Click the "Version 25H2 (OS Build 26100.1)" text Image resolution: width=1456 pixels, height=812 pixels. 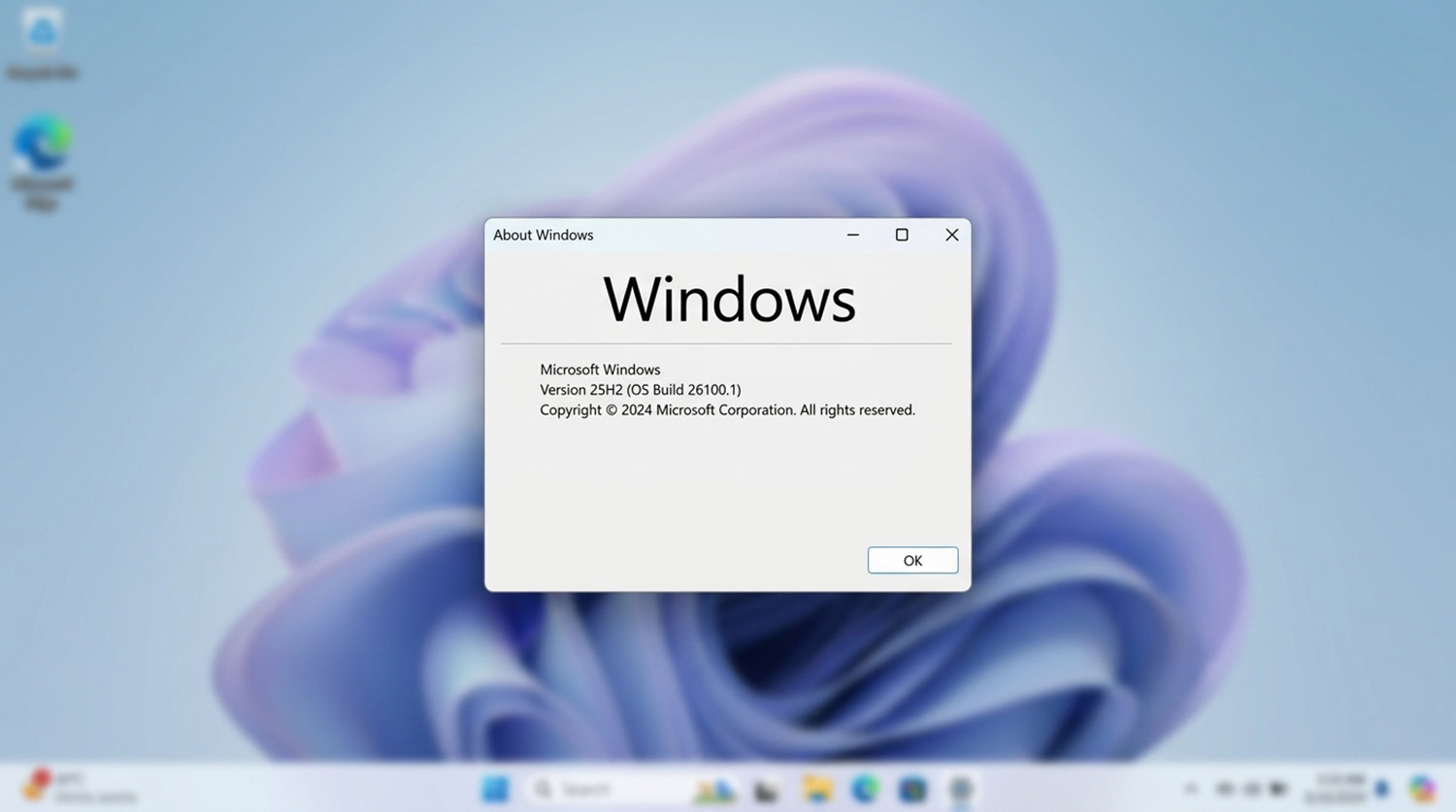(x=641, y=390)
